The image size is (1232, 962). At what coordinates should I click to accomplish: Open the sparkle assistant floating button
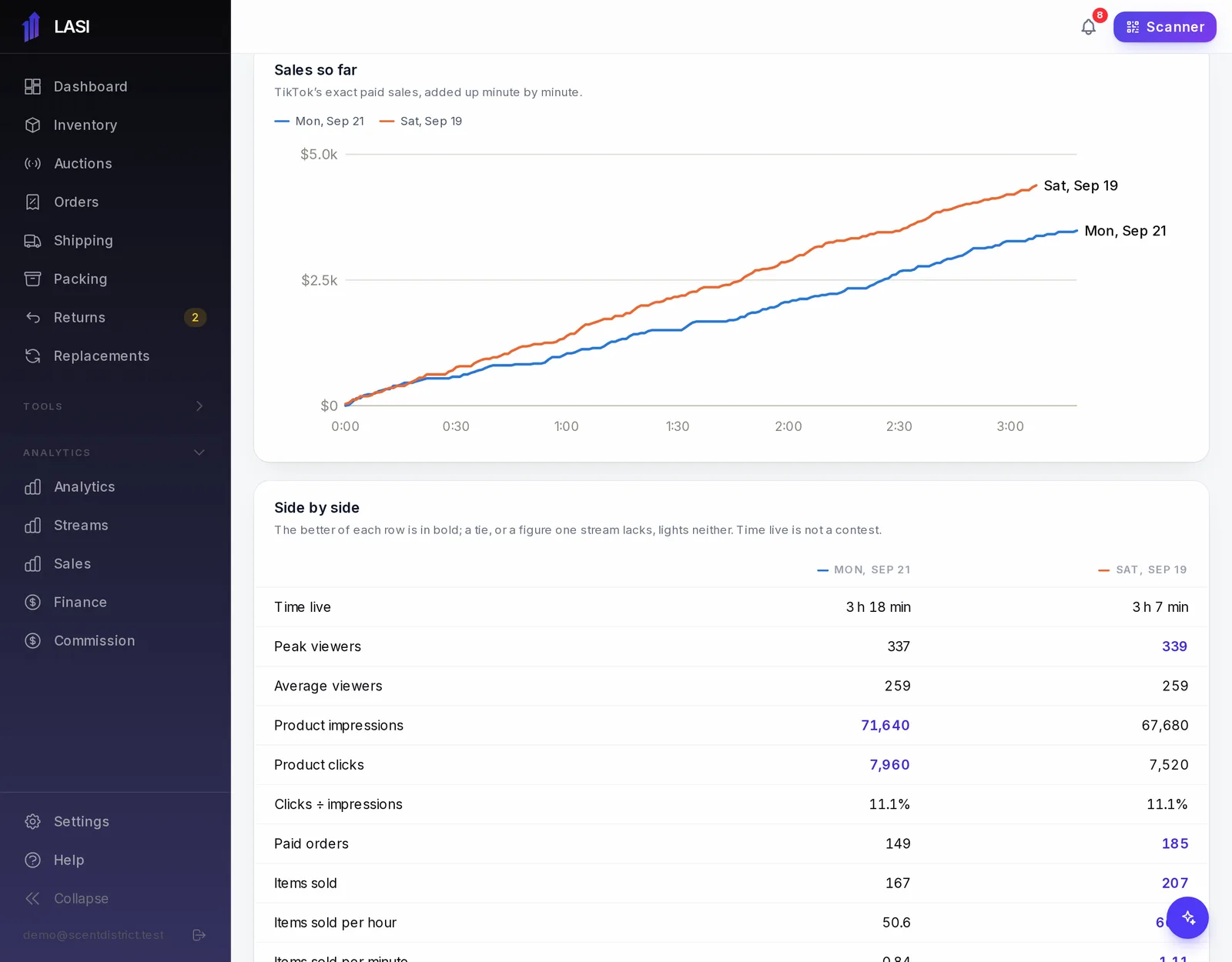(x=1187, y=917)
